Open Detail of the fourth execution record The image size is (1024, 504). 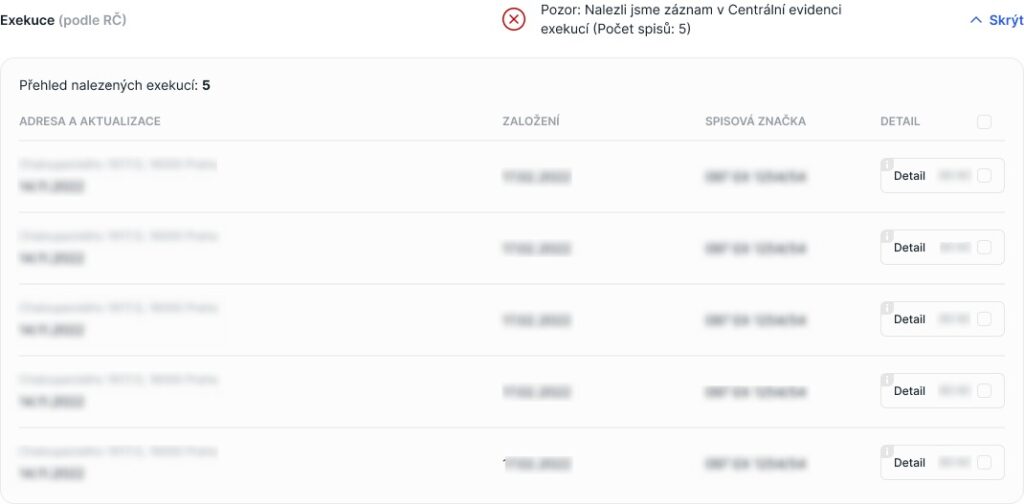[910, 391]
